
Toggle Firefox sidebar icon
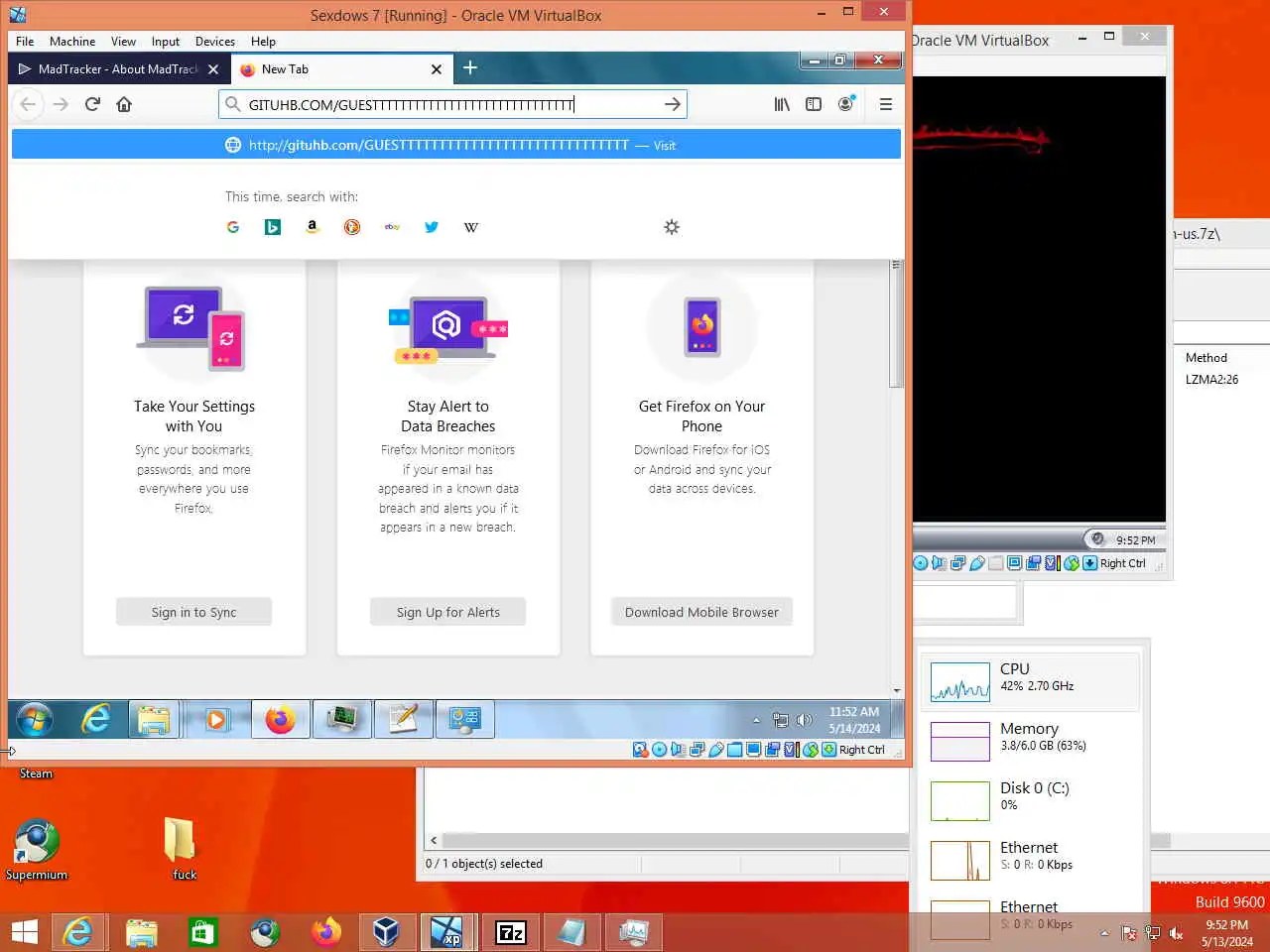point(814,104)
